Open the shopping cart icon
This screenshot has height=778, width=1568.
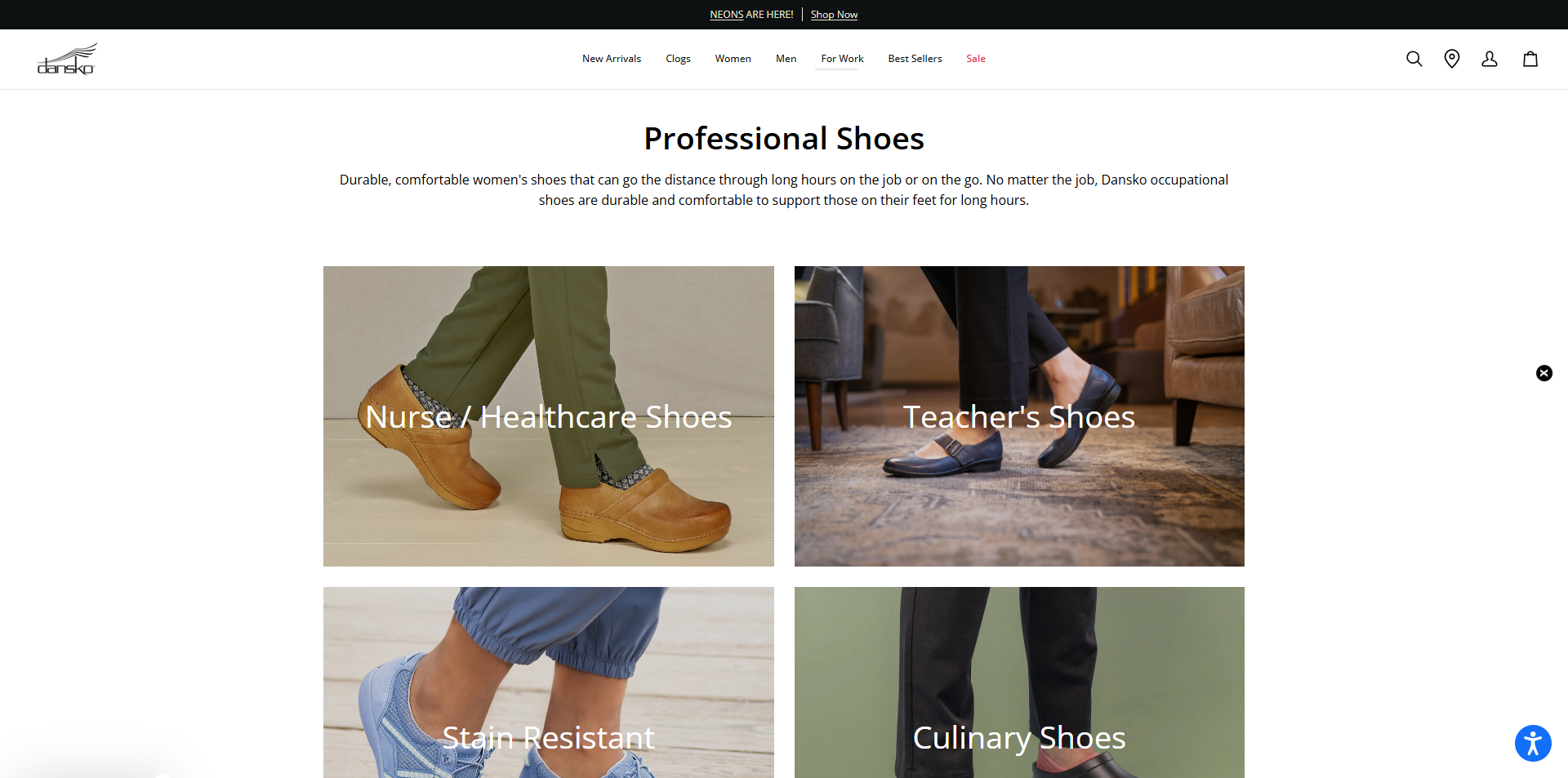[1530, 59]
